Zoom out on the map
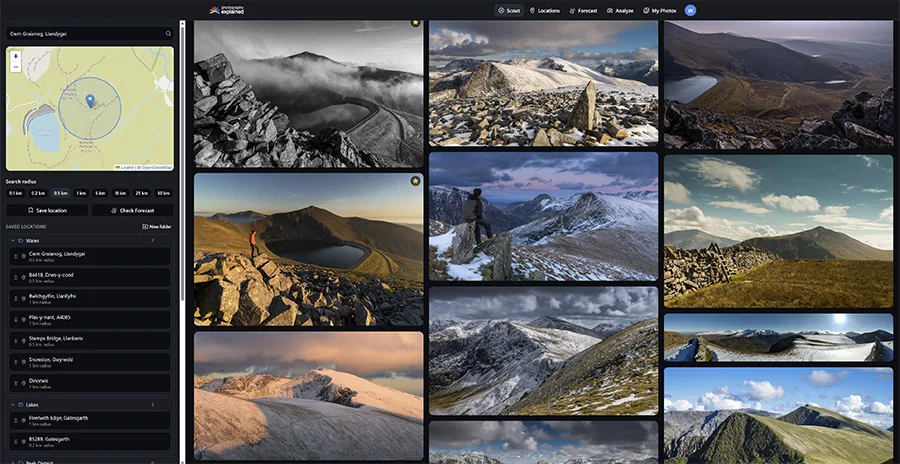Screen dimensions: 900x464 pos(16,67)
